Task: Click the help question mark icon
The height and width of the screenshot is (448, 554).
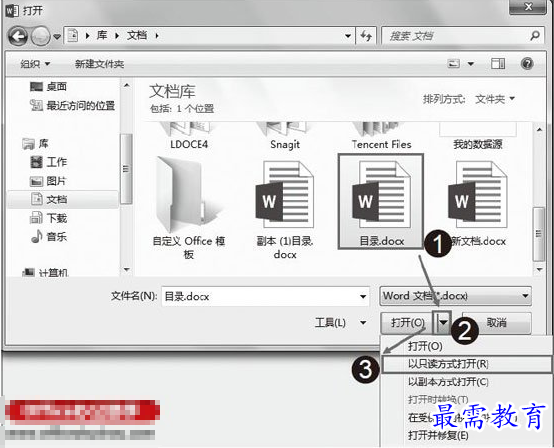Action: coord(527,64)
